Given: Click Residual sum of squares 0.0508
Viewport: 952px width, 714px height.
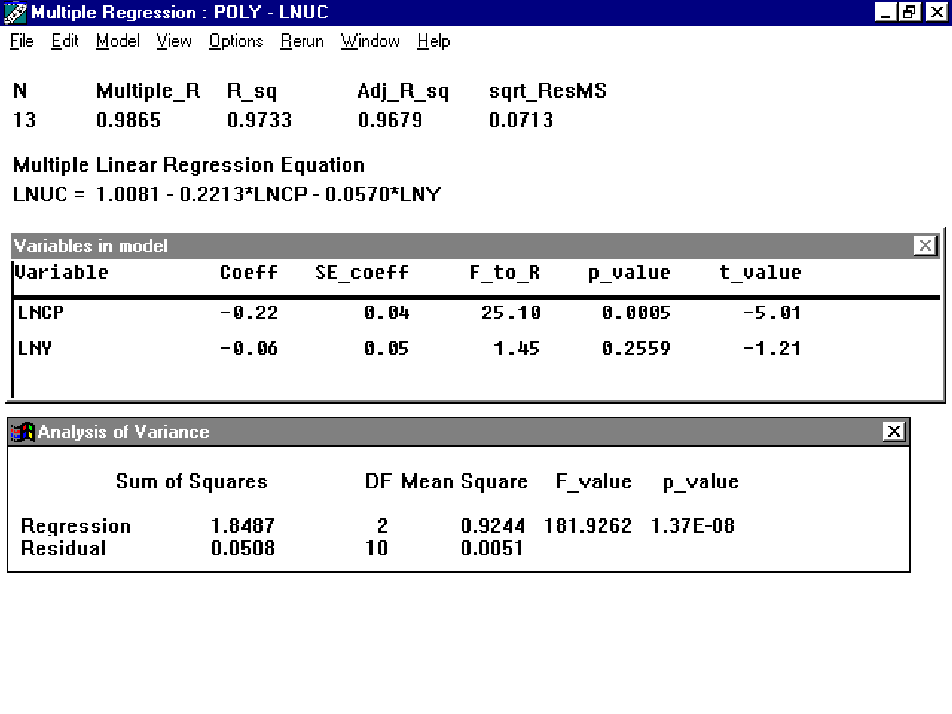Looking at the screenshot, I should click(x=243, y=548).
